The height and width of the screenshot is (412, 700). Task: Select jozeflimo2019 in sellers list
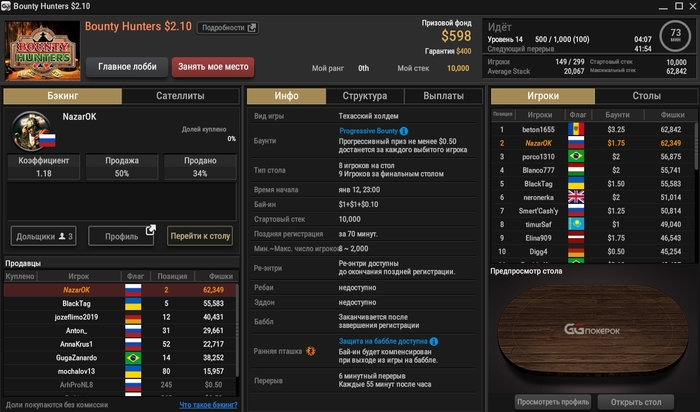(x=120, y=317)
